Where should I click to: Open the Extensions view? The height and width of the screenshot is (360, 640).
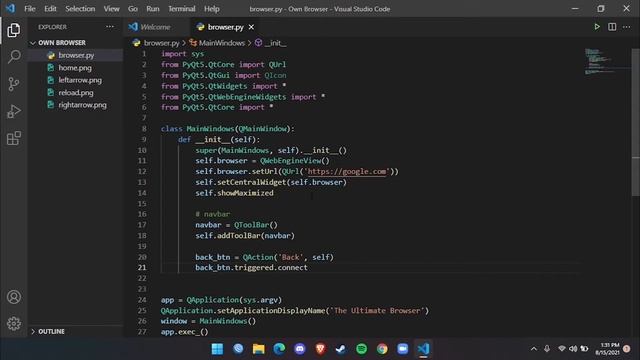pyautogui.click(x=13, y=138)
